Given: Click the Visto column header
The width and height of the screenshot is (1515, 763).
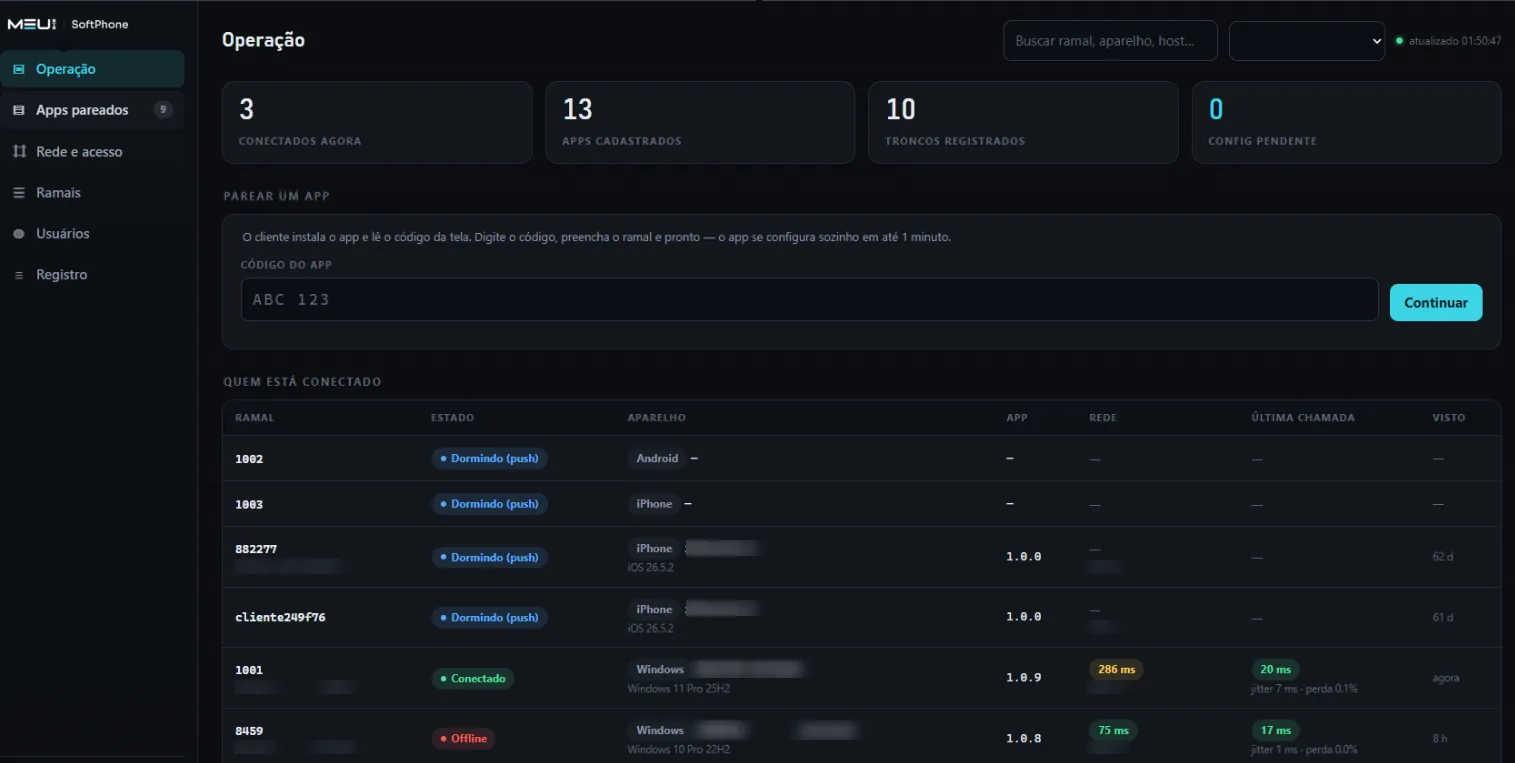Looking at the screenshot, I should [1448, 417].
